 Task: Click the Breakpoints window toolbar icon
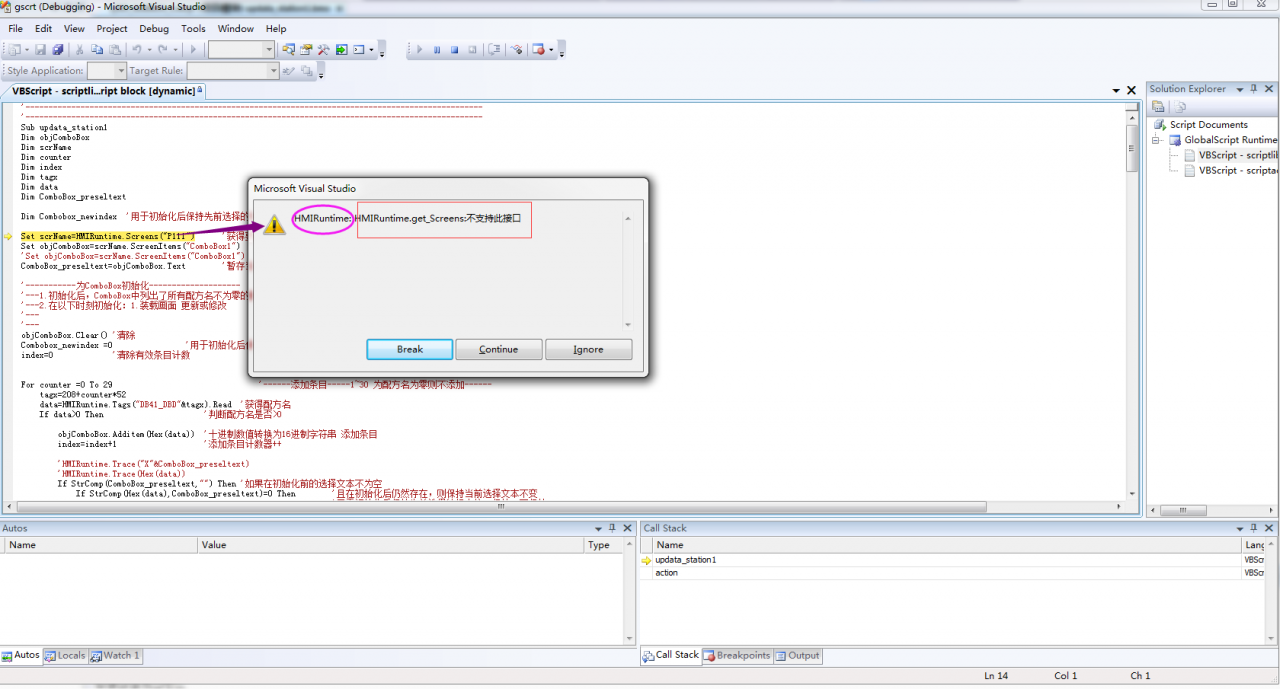pos(538,49)
